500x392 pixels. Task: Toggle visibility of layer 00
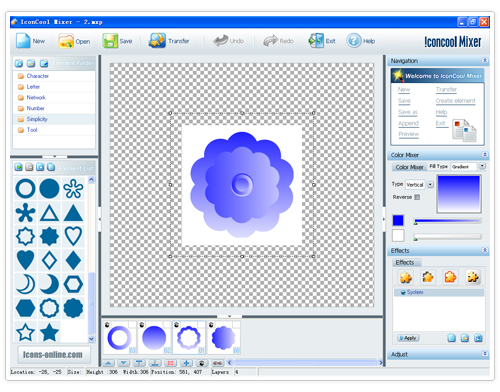tap(211, 324)
